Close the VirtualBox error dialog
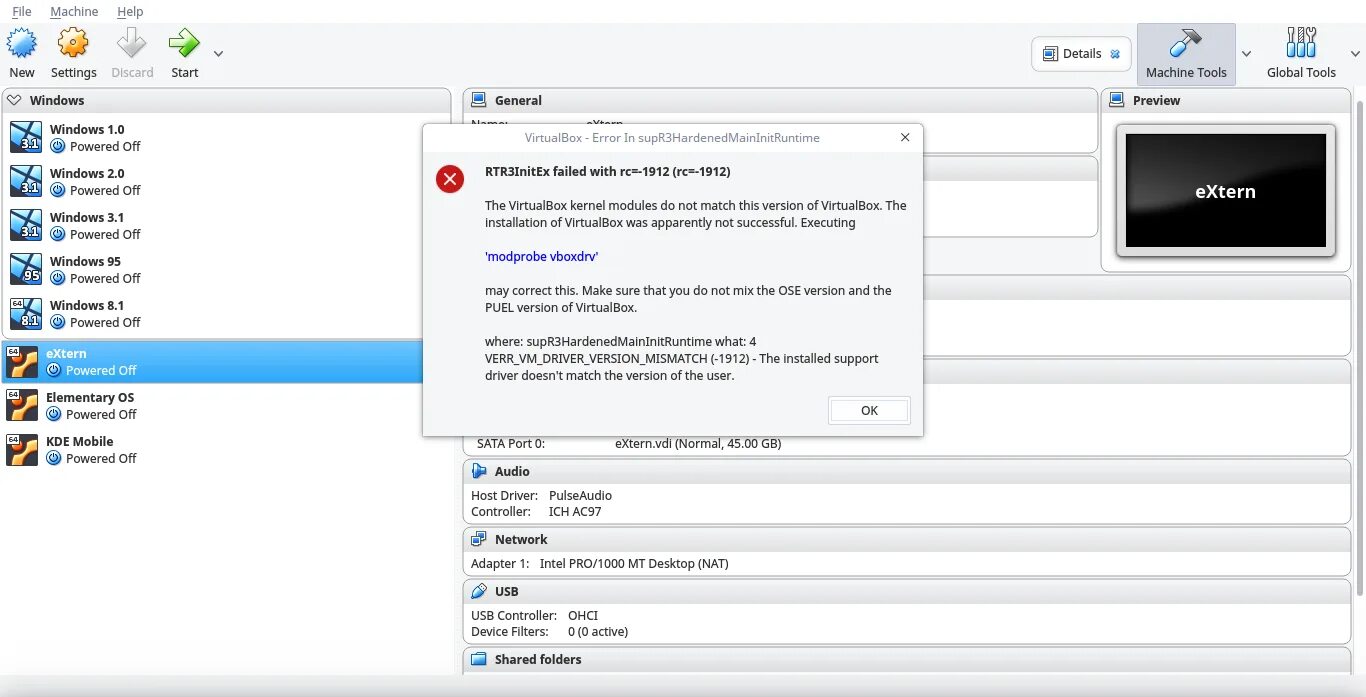 [905, 137]
